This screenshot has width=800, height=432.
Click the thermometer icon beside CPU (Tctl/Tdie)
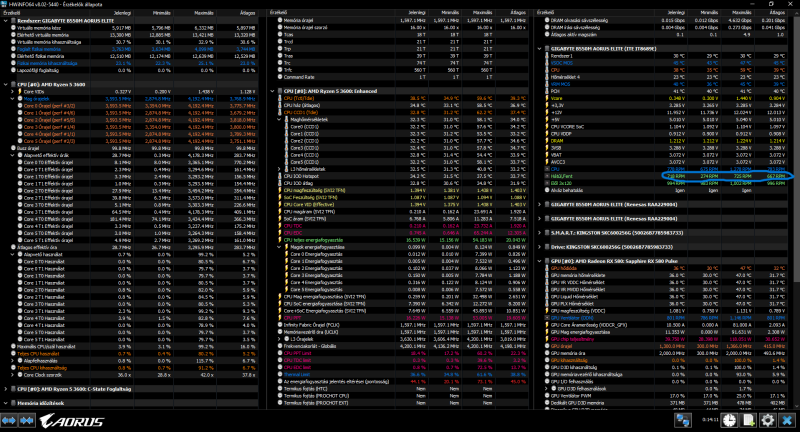pyautogui.click(x=280, y=98)
